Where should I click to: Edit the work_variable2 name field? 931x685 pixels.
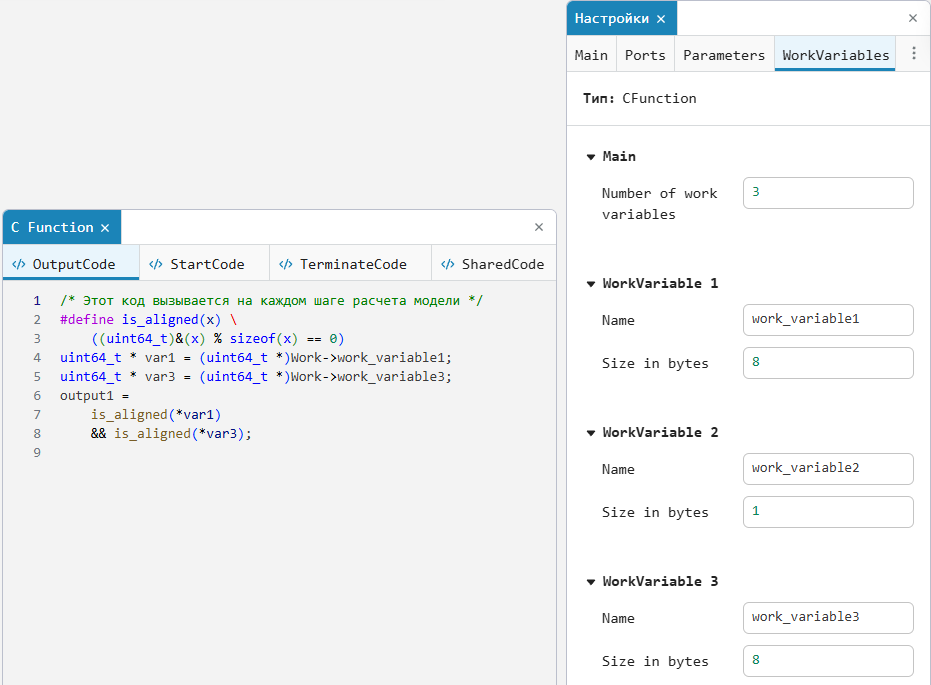[828, 468]
